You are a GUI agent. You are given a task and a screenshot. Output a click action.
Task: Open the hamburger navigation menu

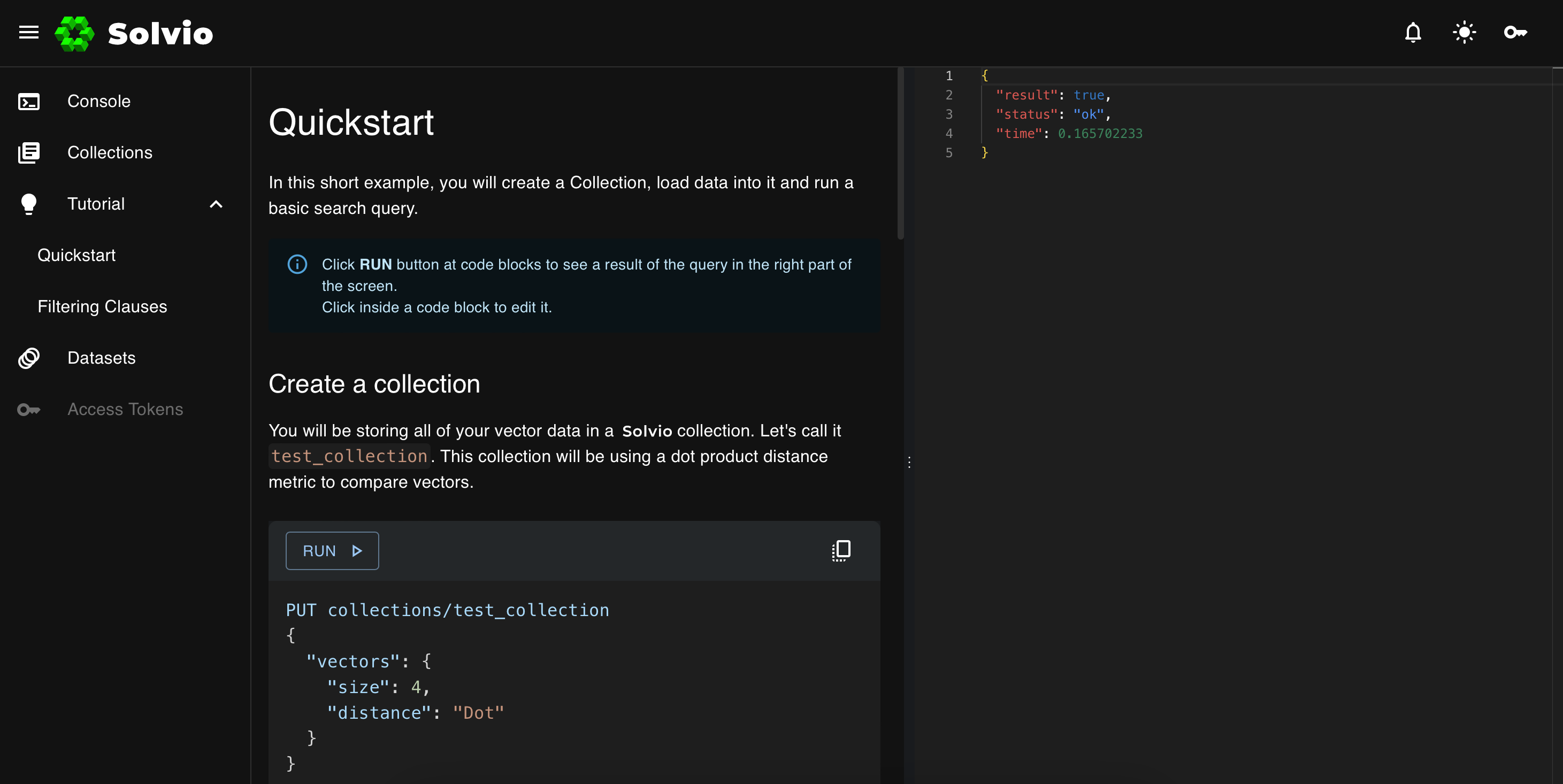coord(28,32)
